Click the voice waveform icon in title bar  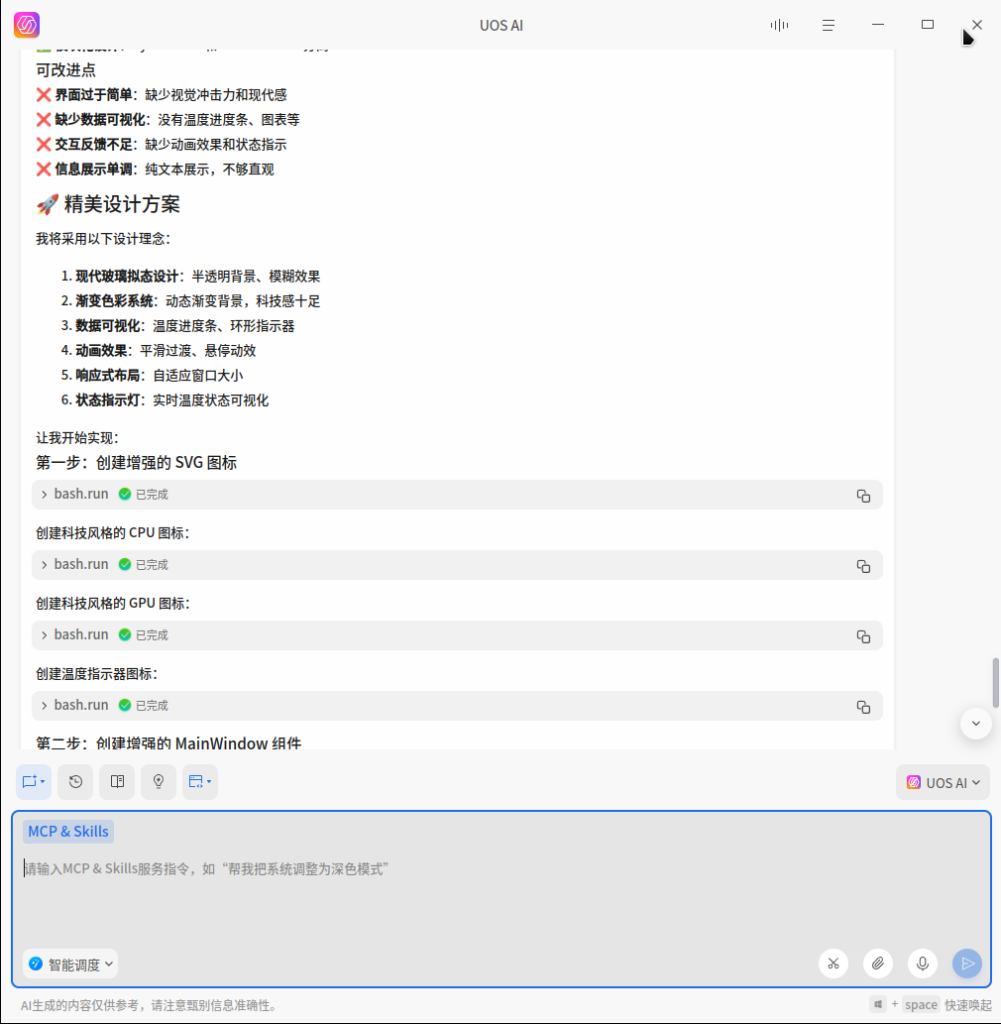click(x=779, y=25)
